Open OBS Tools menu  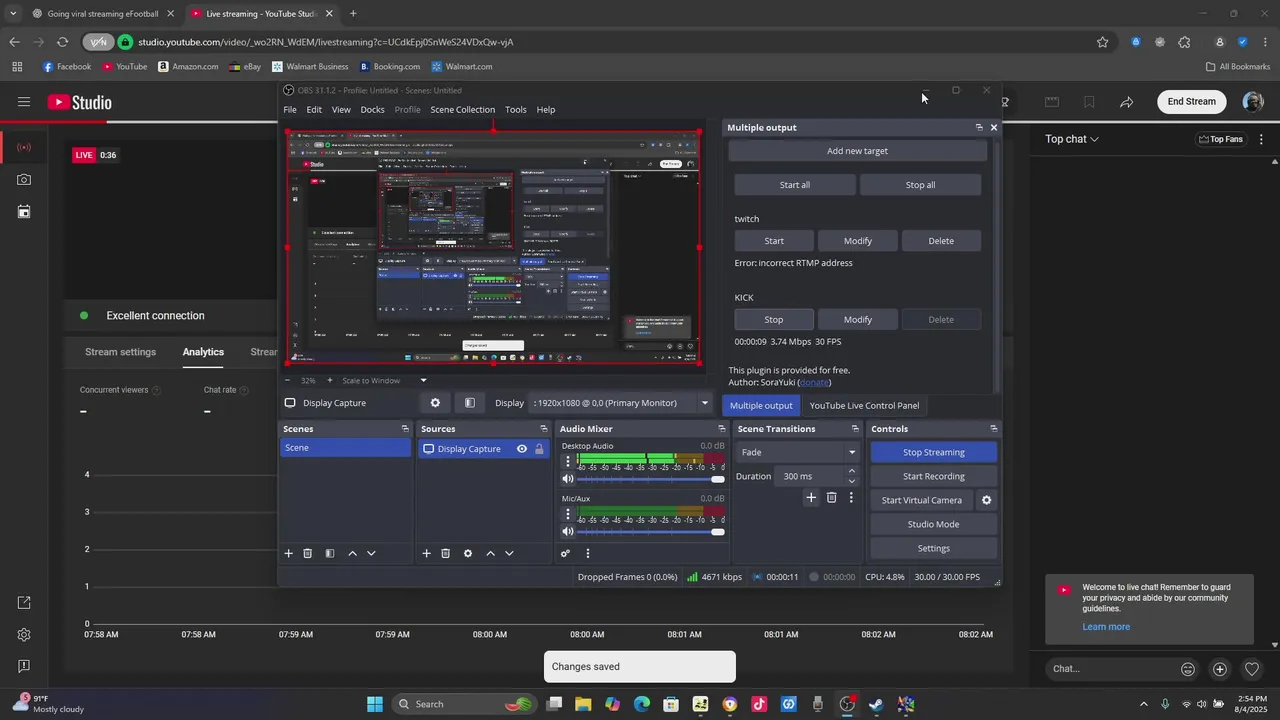tap(515, 110)
